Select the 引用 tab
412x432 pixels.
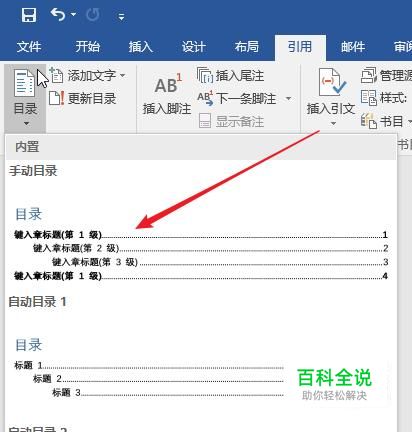pos(300,47)
